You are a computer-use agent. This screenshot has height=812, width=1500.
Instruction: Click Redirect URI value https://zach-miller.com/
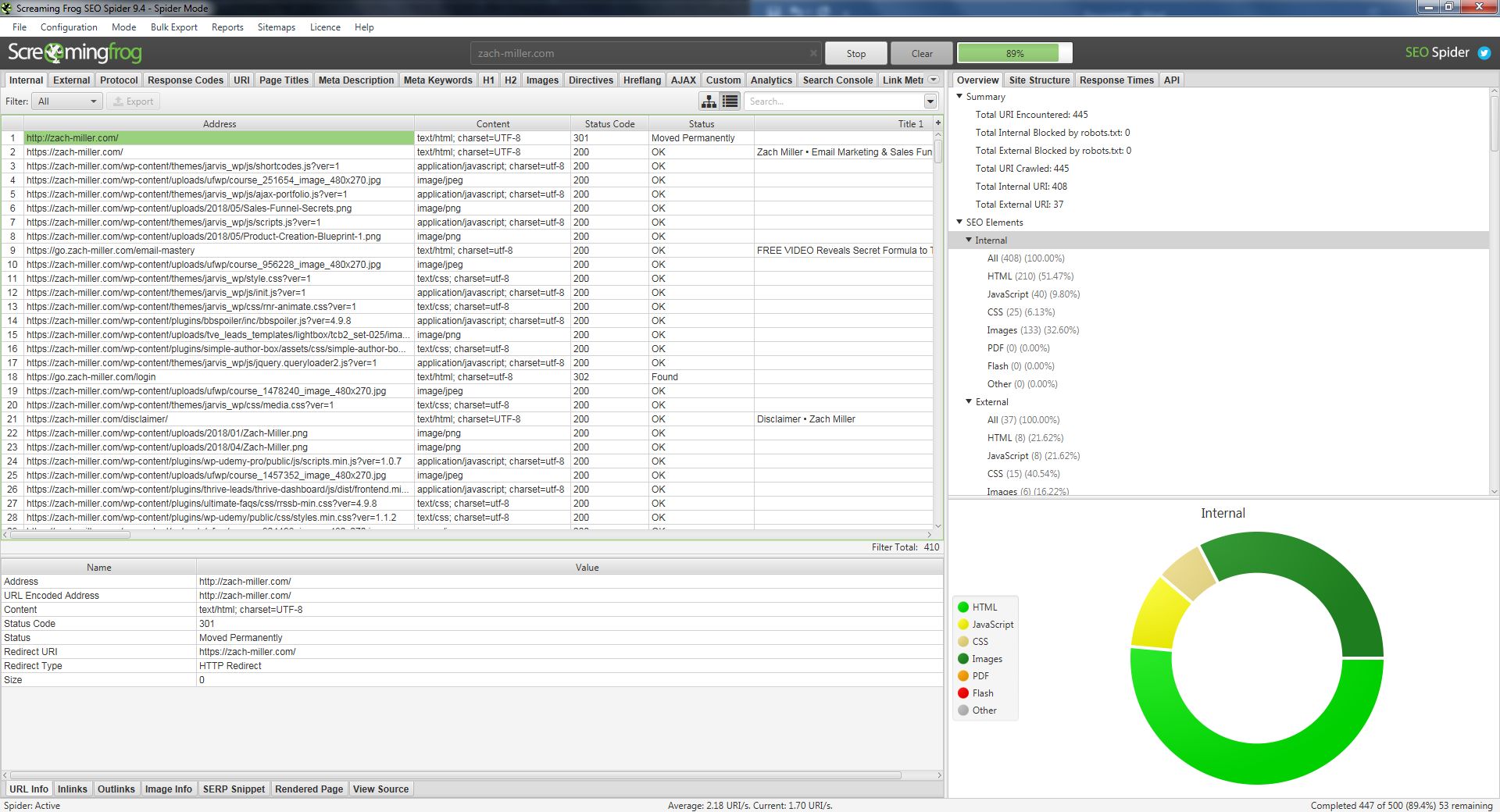coord(247,652)
